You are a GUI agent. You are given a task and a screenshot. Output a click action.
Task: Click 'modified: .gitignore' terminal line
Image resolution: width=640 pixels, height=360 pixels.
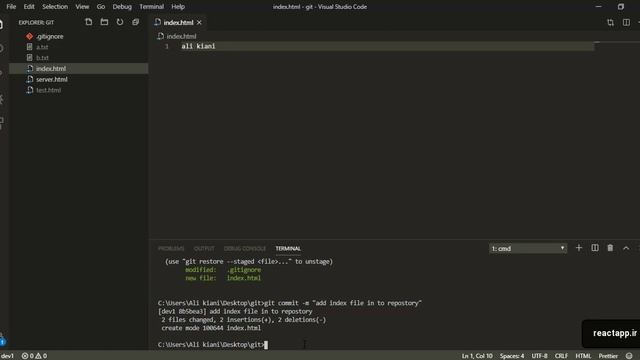point(223,270)
